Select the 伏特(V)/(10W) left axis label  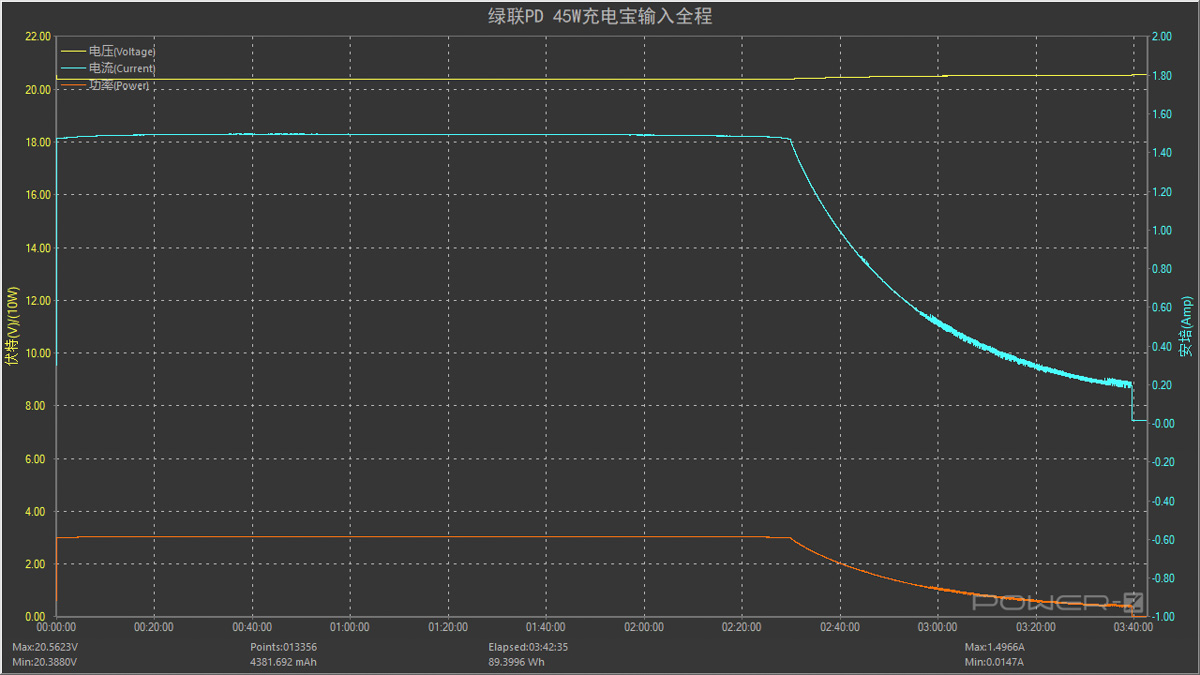click(12, 327)
